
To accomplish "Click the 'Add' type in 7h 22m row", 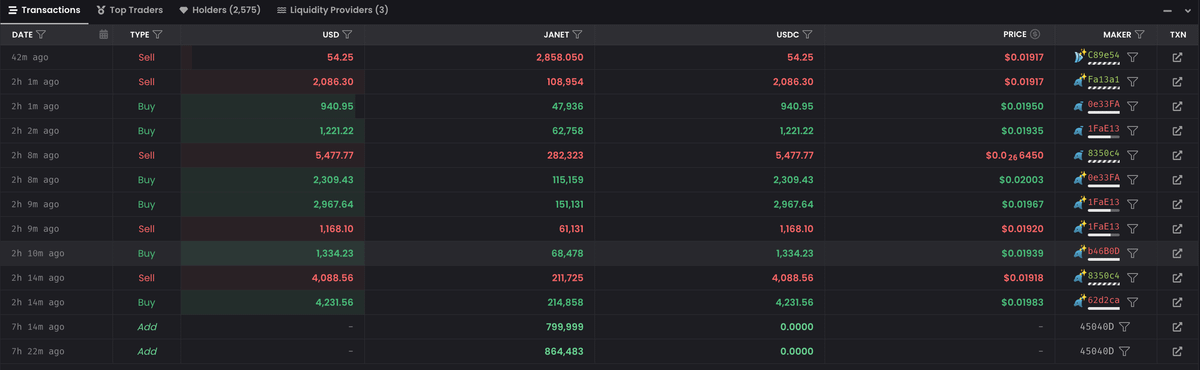I will point(147,351).
